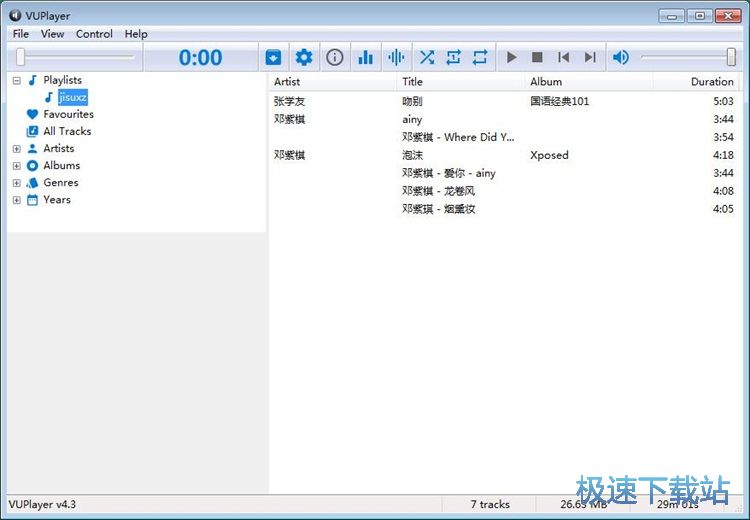The image size is (750, 520).
Task: Skip to the next track
Action: pos(590,58)
